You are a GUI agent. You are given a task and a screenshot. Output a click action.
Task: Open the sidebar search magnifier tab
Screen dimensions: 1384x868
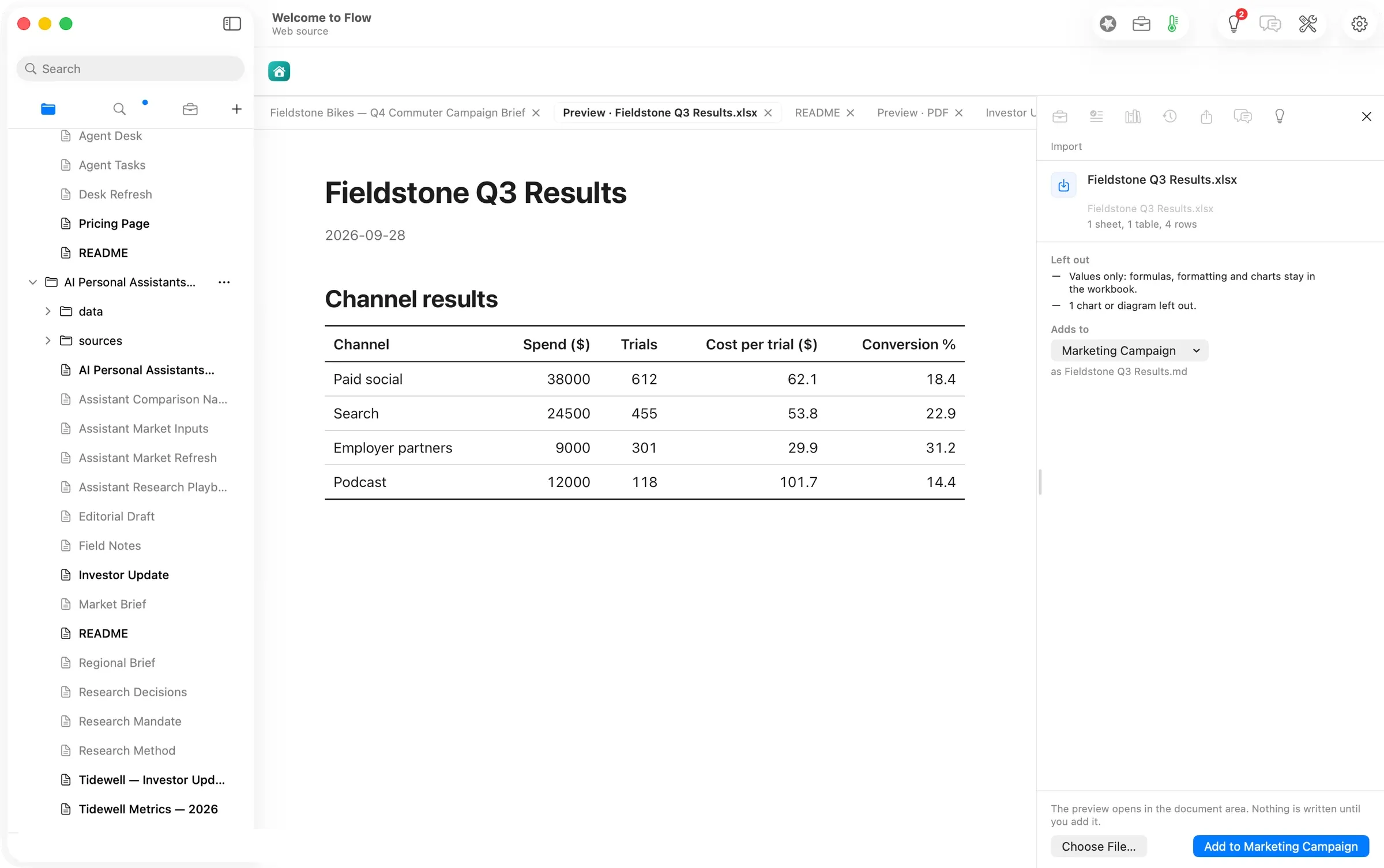pos(119,109)
